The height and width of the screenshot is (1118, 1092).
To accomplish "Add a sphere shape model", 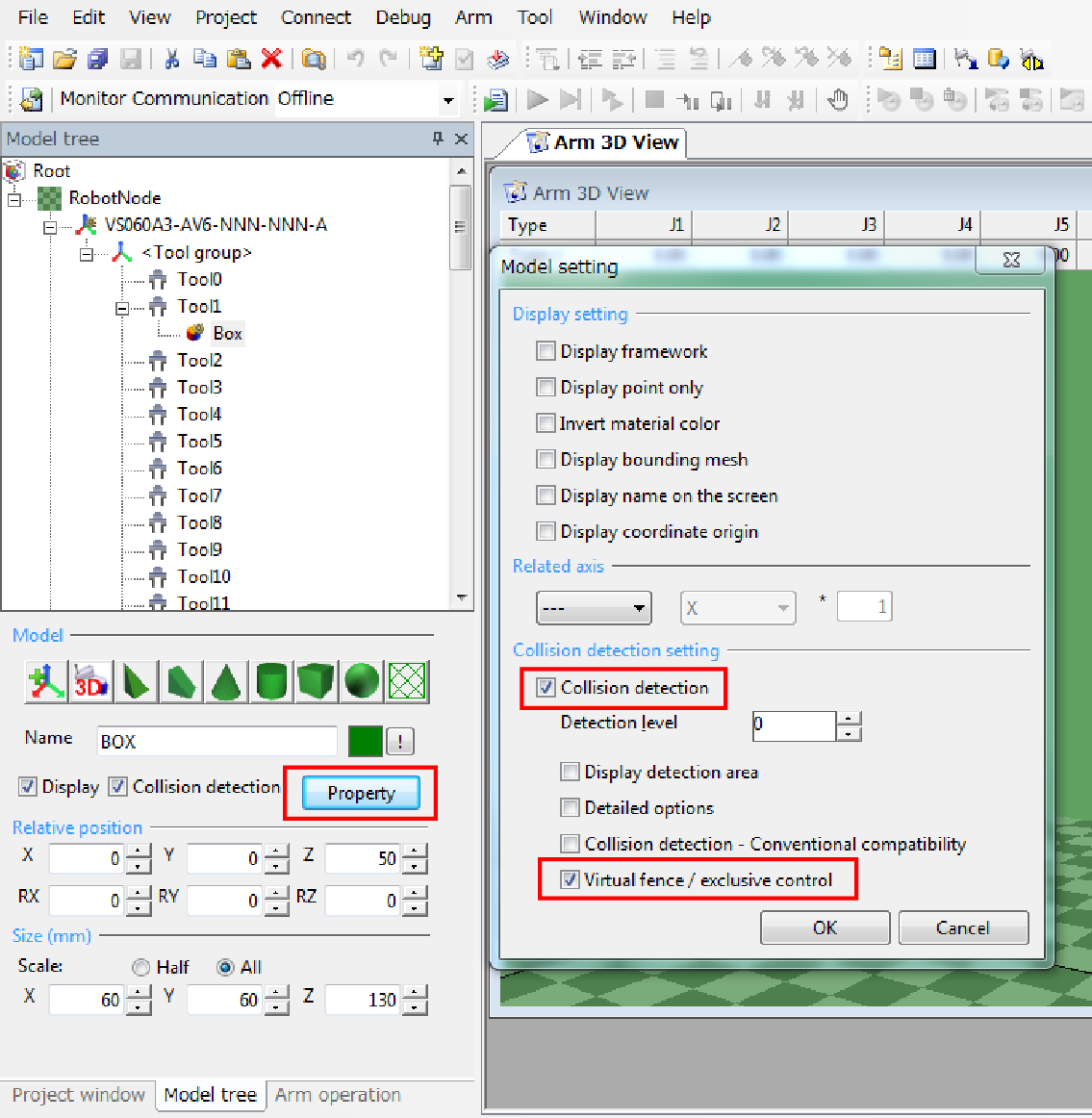I will pyautogui.click(x=362, y=682).
